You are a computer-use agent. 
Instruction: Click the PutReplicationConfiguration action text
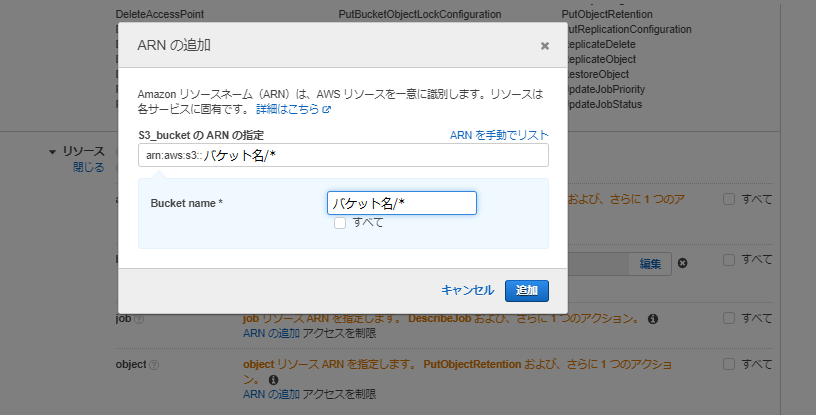coord(630,29)
